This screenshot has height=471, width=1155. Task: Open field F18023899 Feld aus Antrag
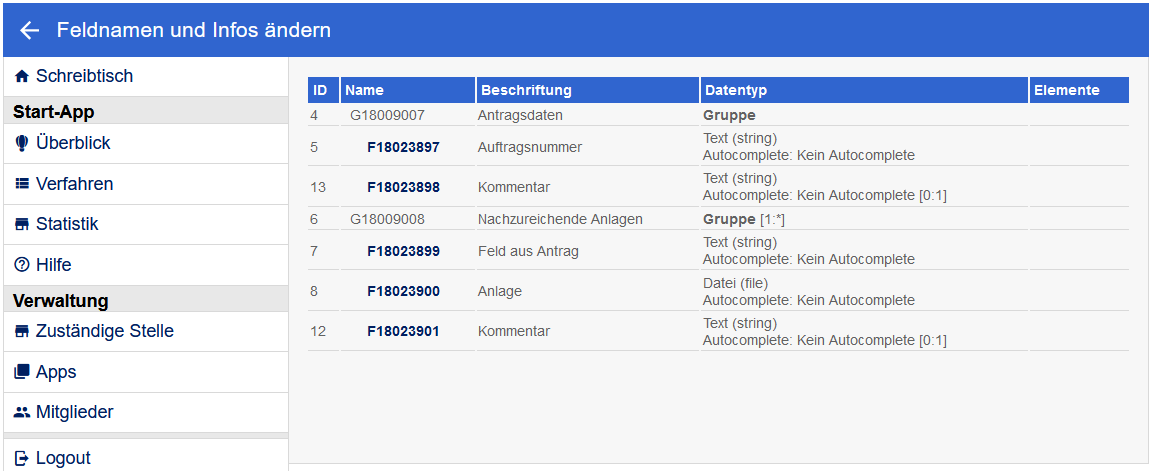pos(403,251)
